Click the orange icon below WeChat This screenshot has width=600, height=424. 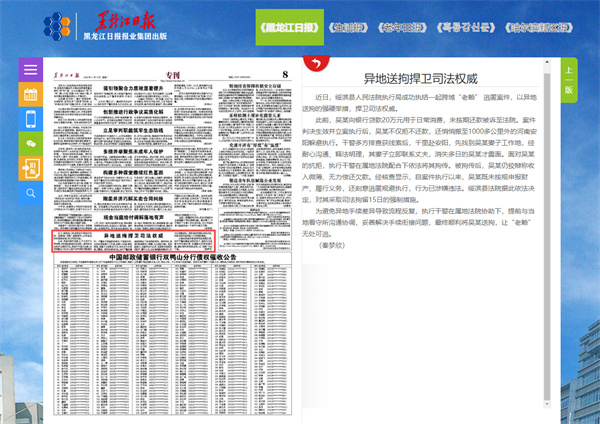(x=31, y=168)
